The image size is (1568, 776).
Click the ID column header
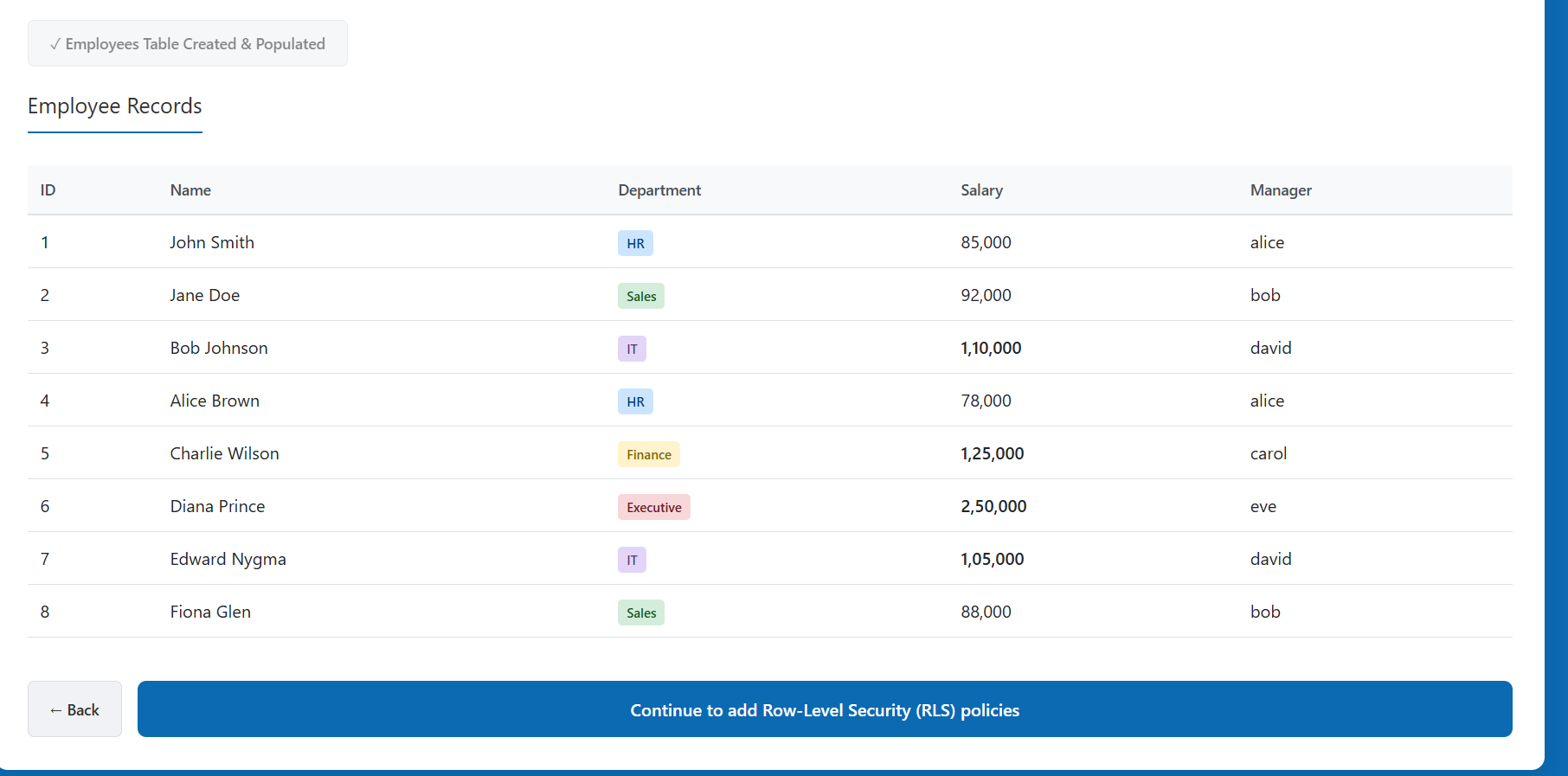pos(48,190)
